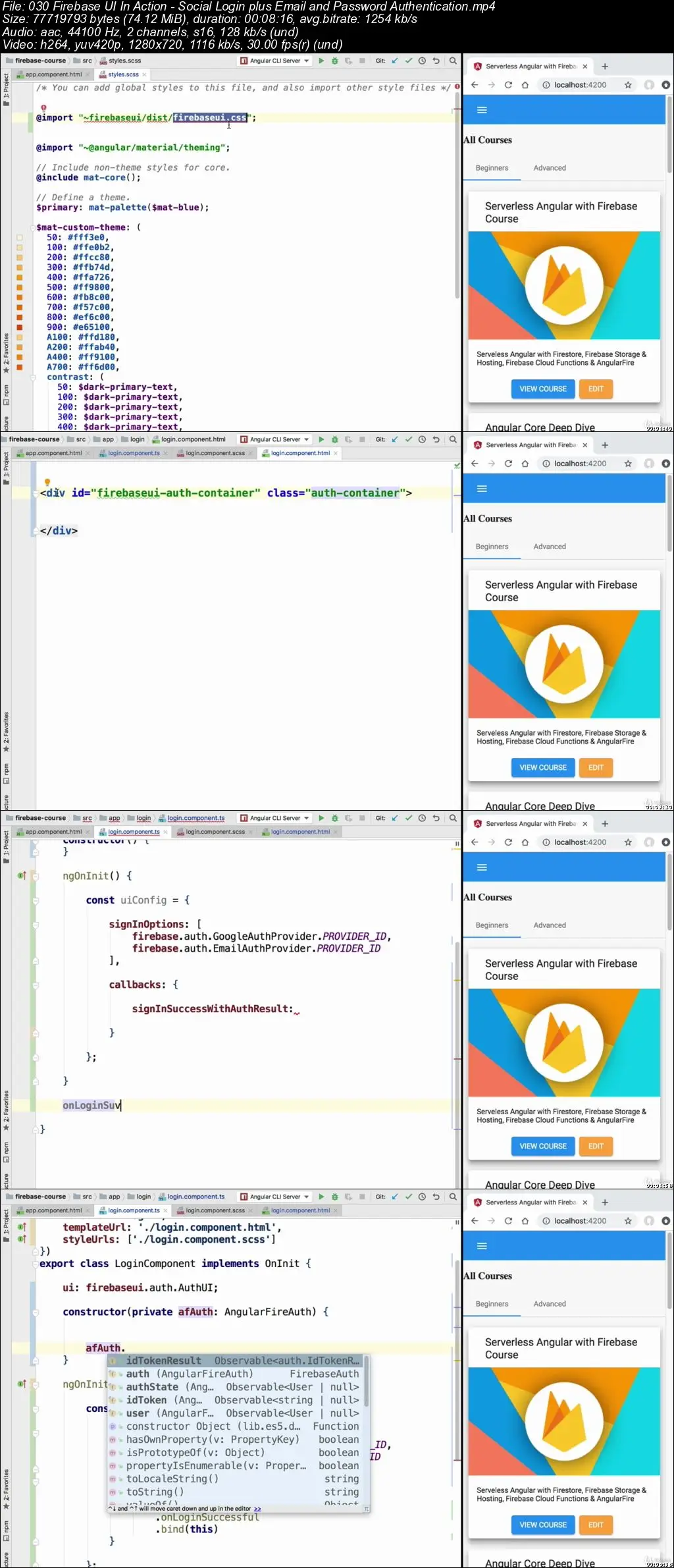674x1568 pixels.
Task: Open Angular CLI Server dropdown in styles.scss frame
Action: 274,61
